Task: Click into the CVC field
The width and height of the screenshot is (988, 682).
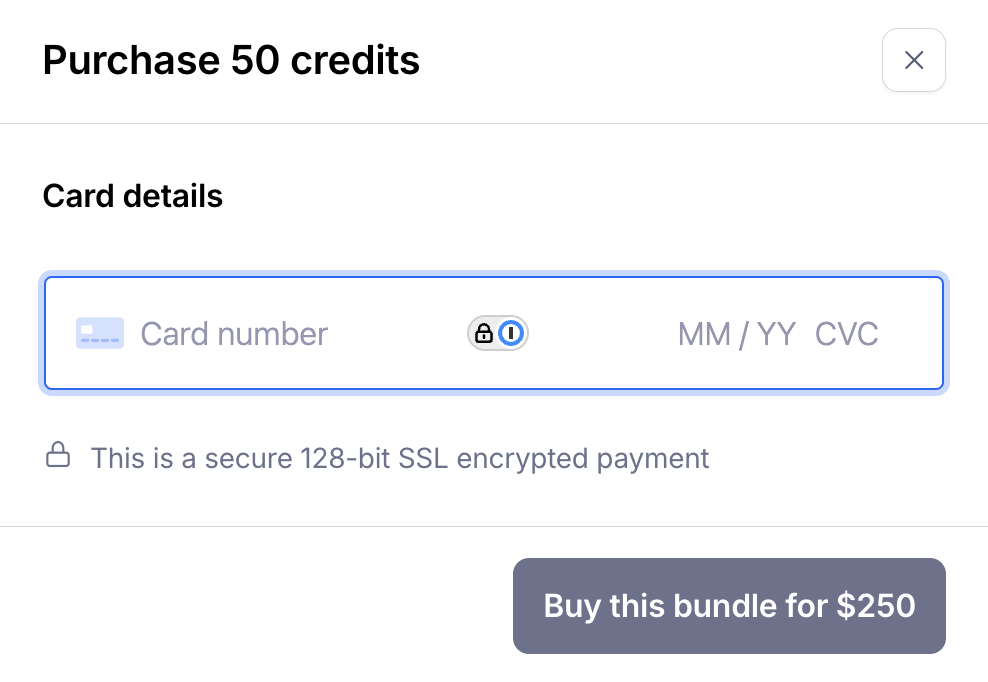Action: (x=847, y=333)
